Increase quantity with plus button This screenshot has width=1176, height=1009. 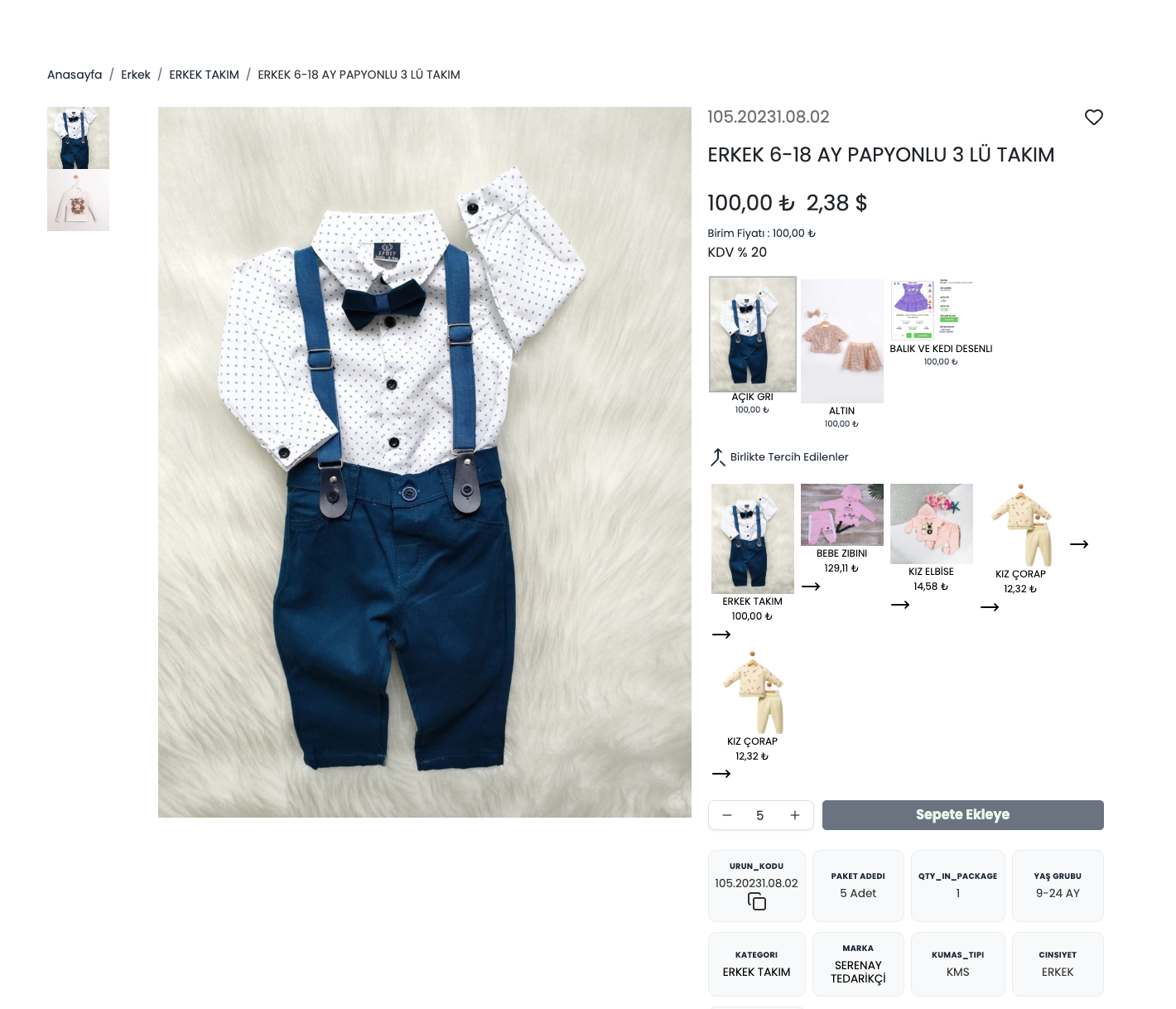tap(794, 815)
